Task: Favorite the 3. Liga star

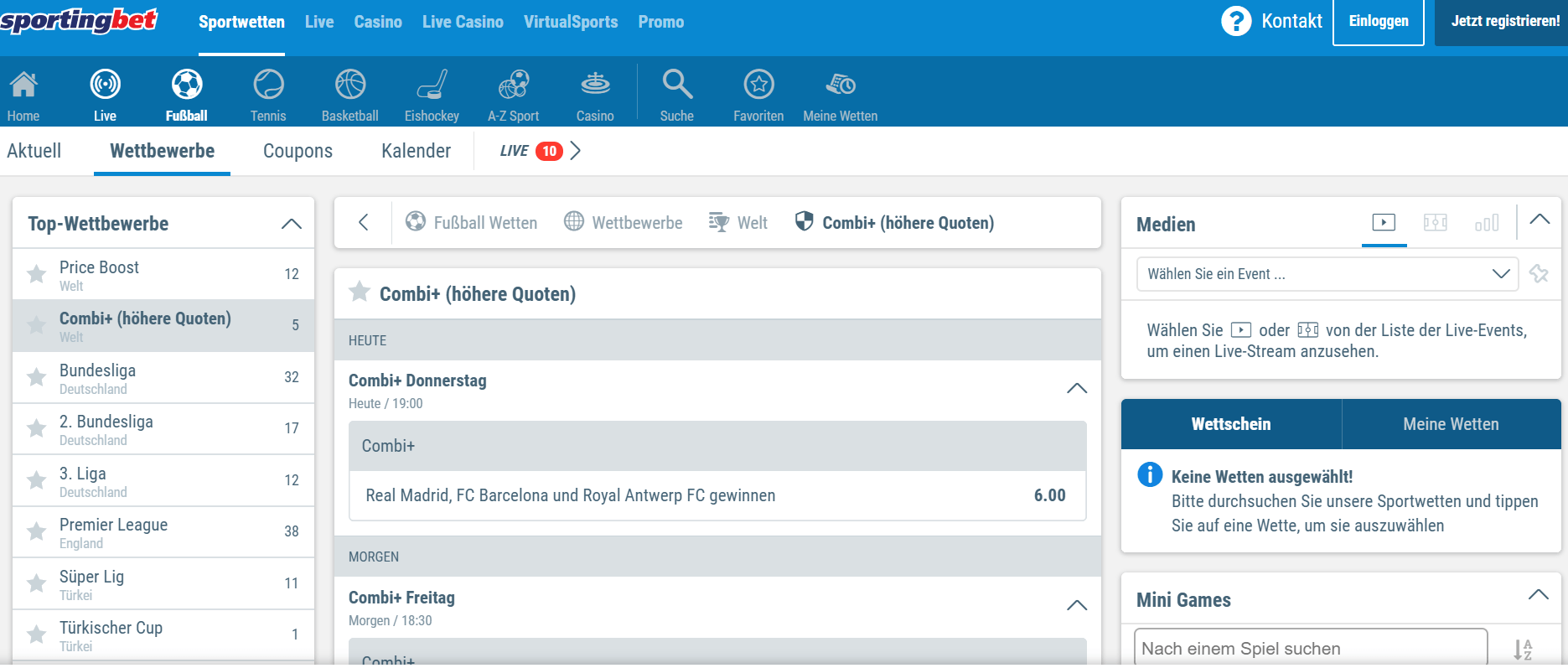Action: point(36,480)
